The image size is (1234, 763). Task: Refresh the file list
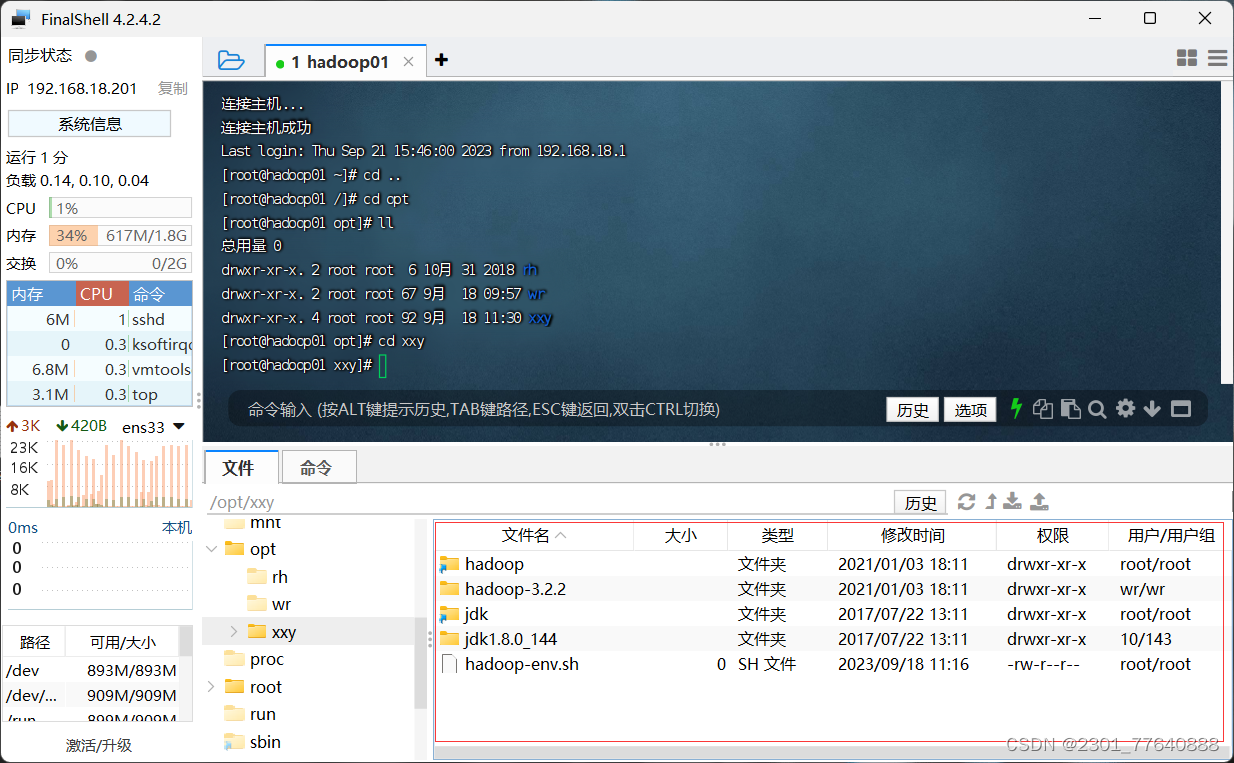966,501
